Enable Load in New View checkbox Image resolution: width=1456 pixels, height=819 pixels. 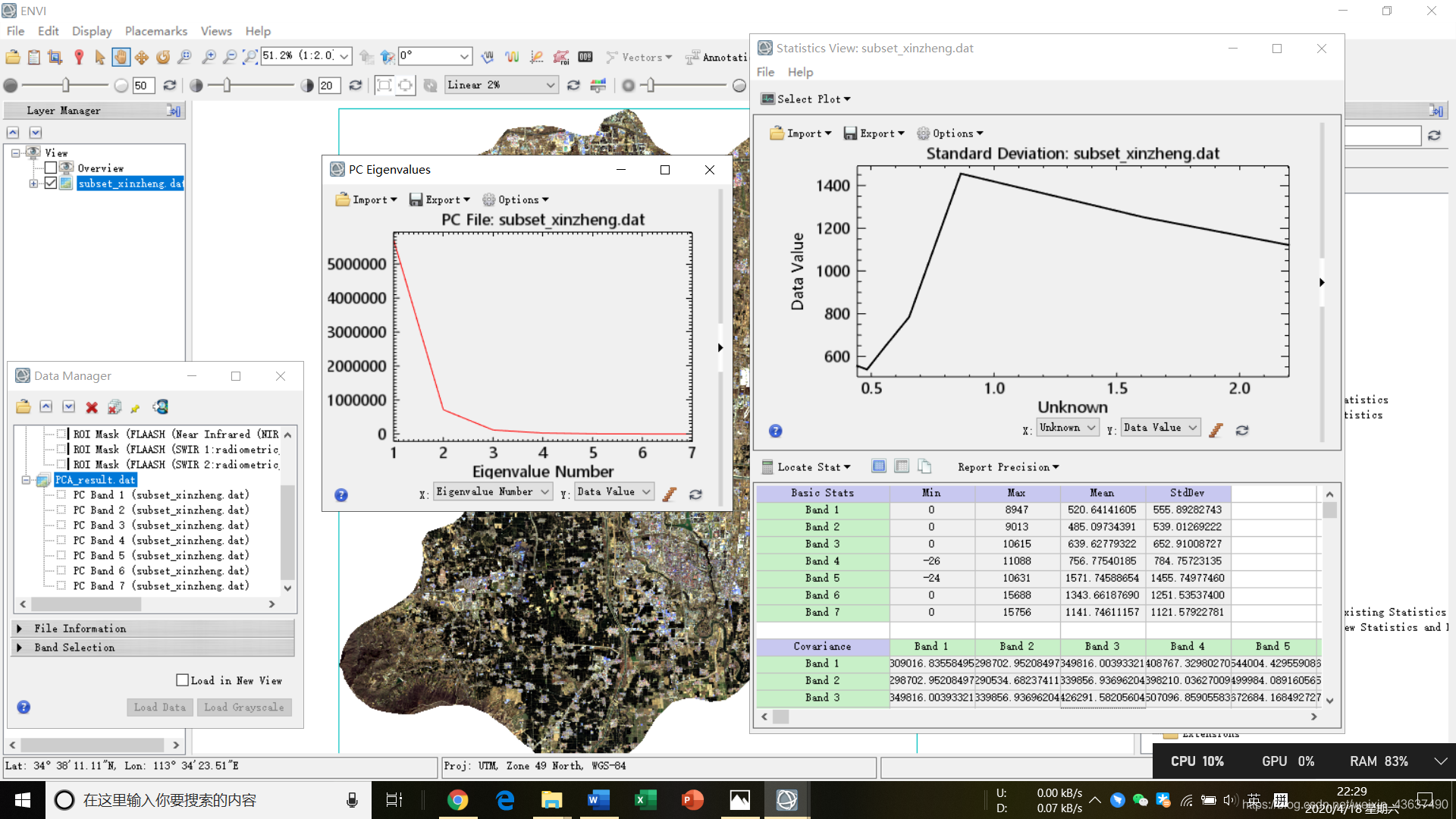pyautogui.click(x=182, y=680)
